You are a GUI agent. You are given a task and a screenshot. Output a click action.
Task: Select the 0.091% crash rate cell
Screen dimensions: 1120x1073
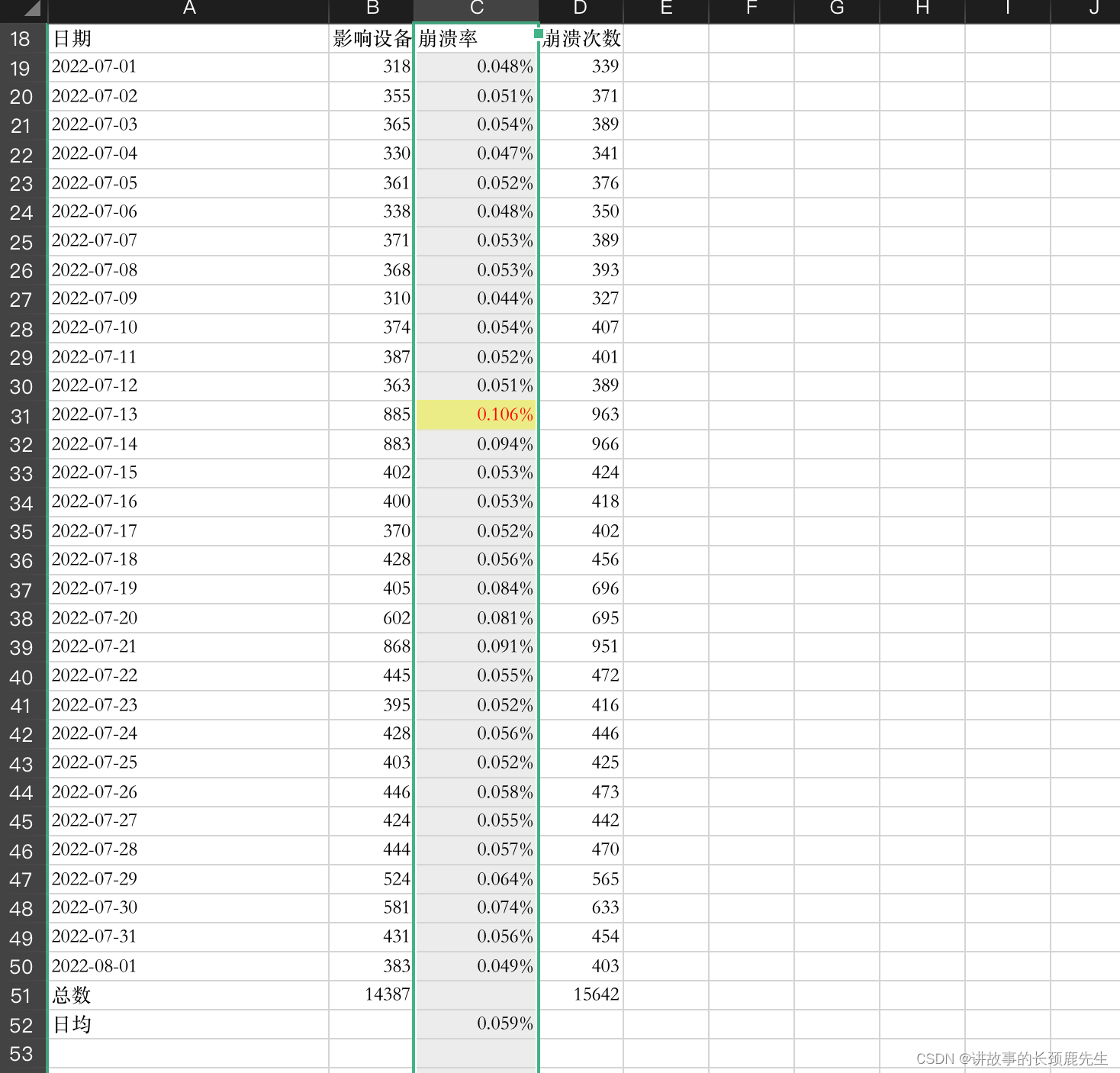476,647
